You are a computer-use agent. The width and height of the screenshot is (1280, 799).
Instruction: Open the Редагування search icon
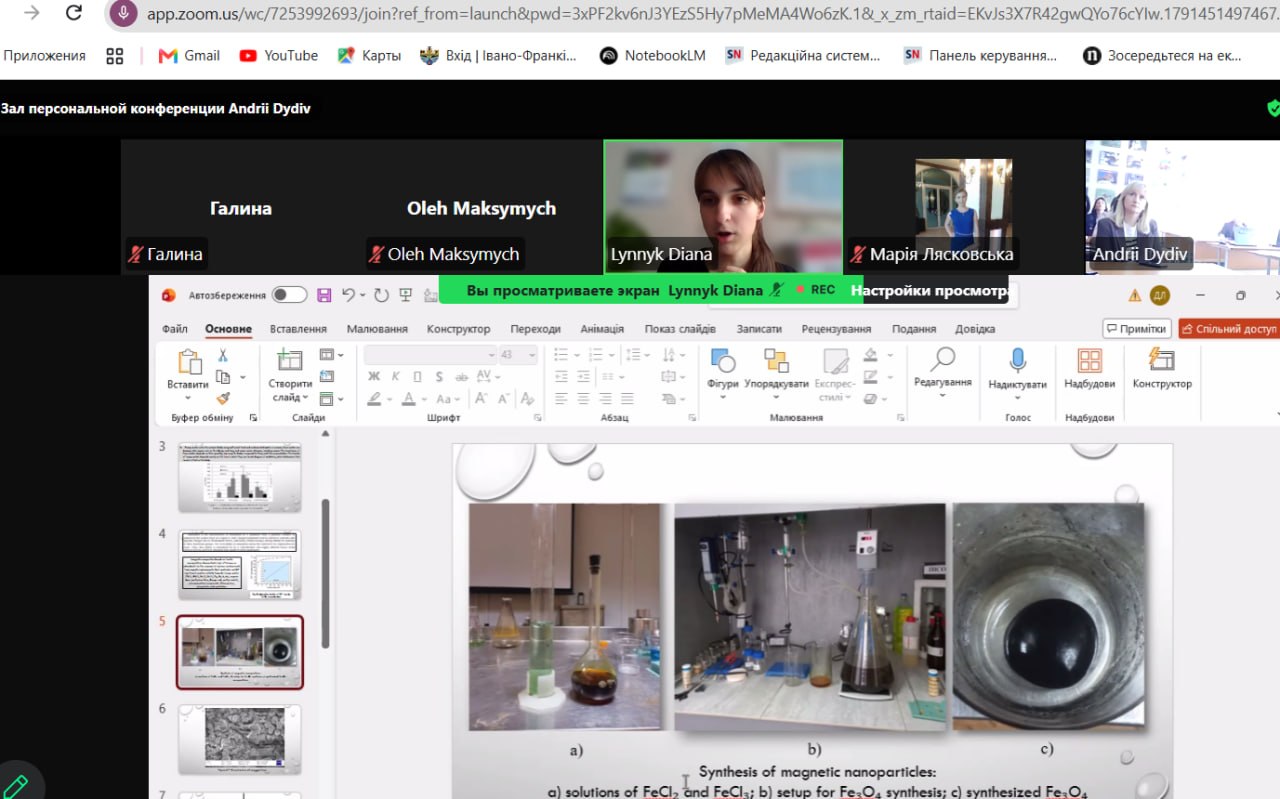(942, 359)
